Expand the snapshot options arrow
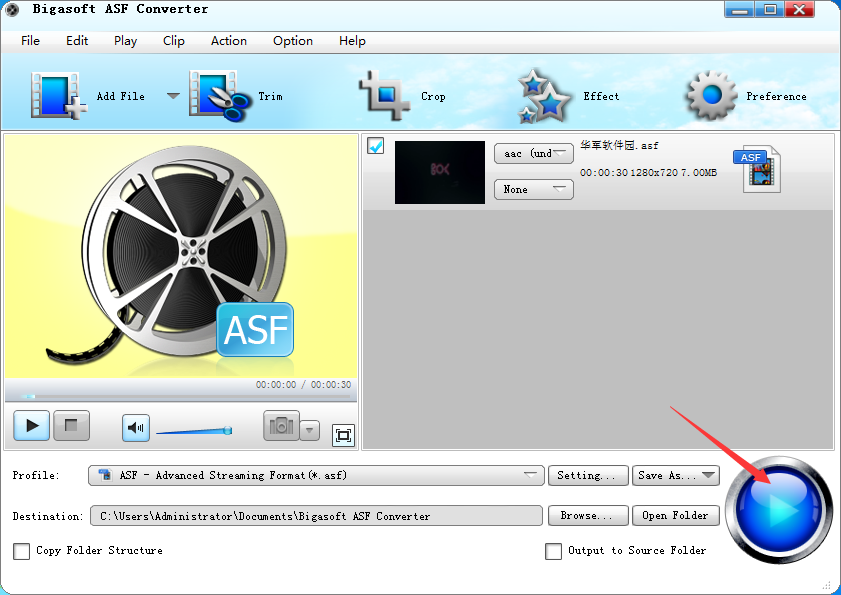The width and height of the screenshot is (841, 595). click(x=309, y=430)
